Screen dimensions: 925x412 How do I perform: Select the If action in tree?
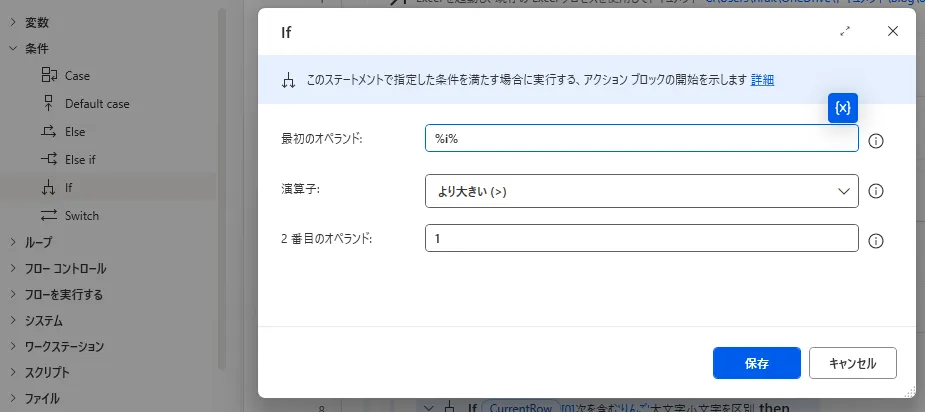click(68, 187)
